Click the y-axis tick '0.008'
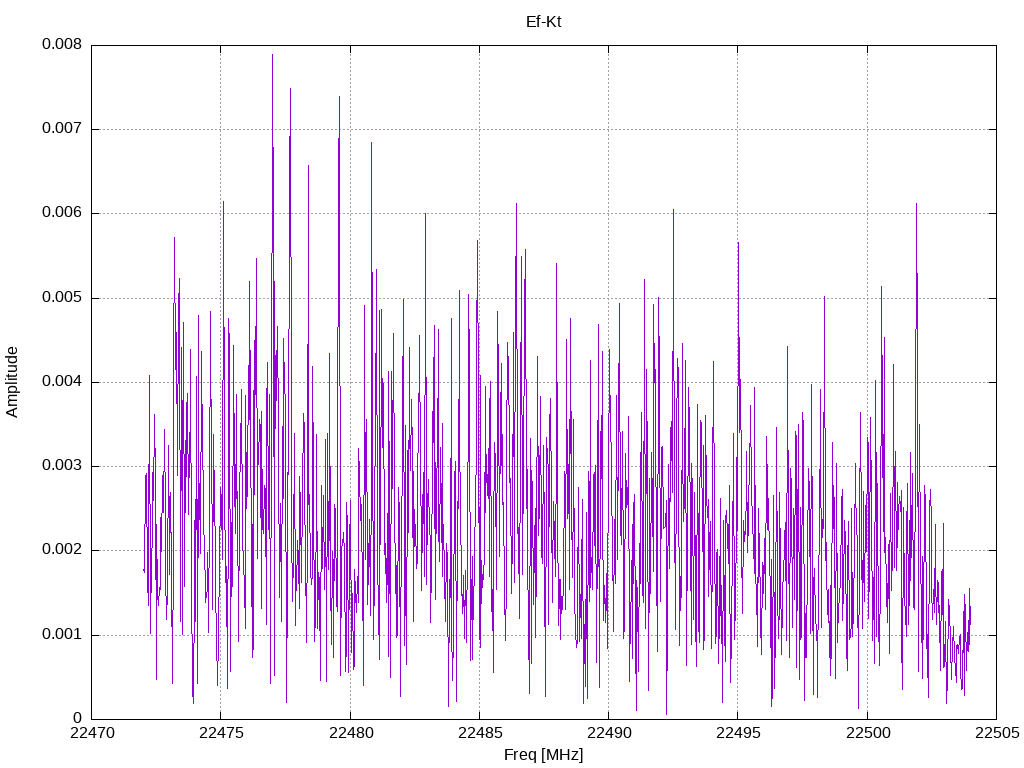This screenshot has height=768, width=1024. point(62,44)
